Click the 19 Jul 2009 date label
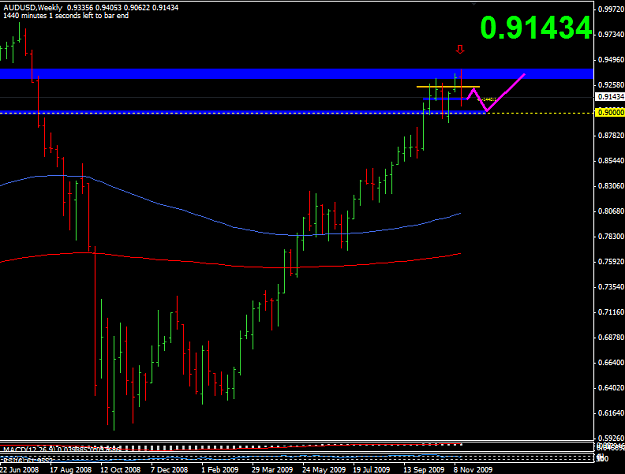Screen dimensions: 625x474 (x=371, y=470)
